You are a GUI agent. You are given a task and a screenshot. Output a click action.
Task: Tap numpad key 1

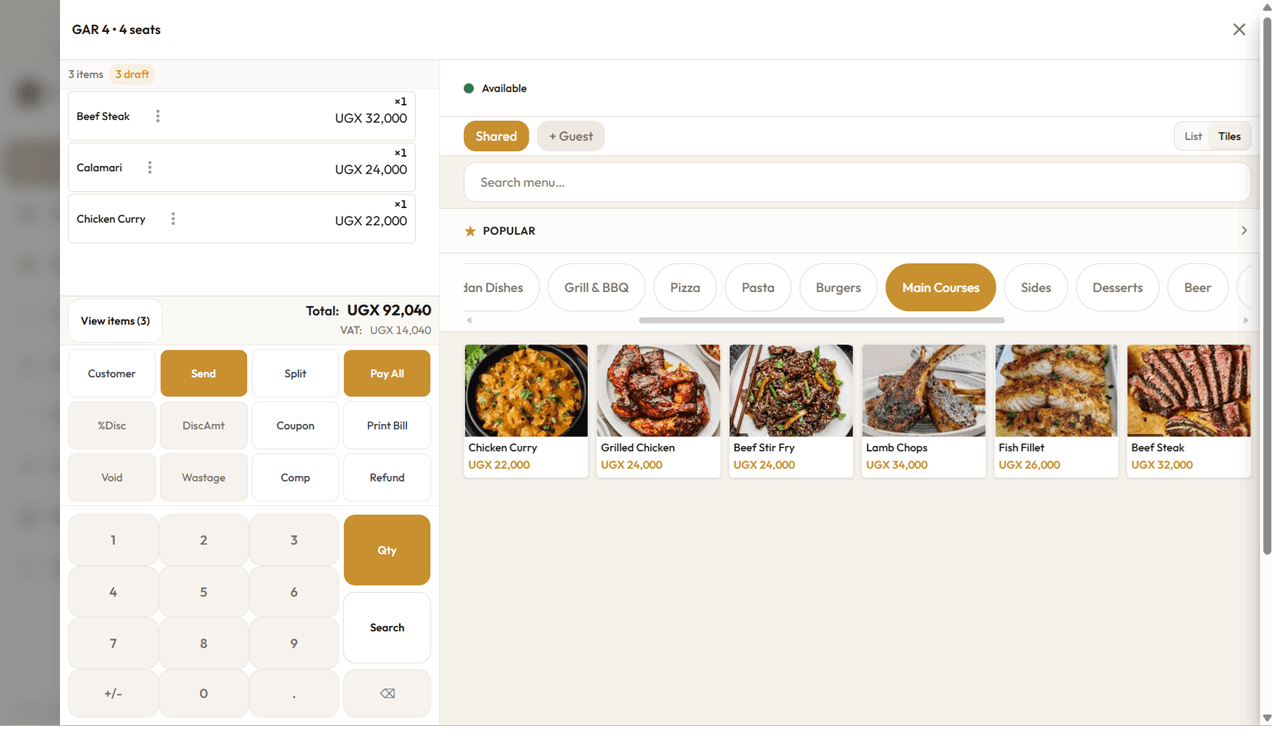[113, 540]
